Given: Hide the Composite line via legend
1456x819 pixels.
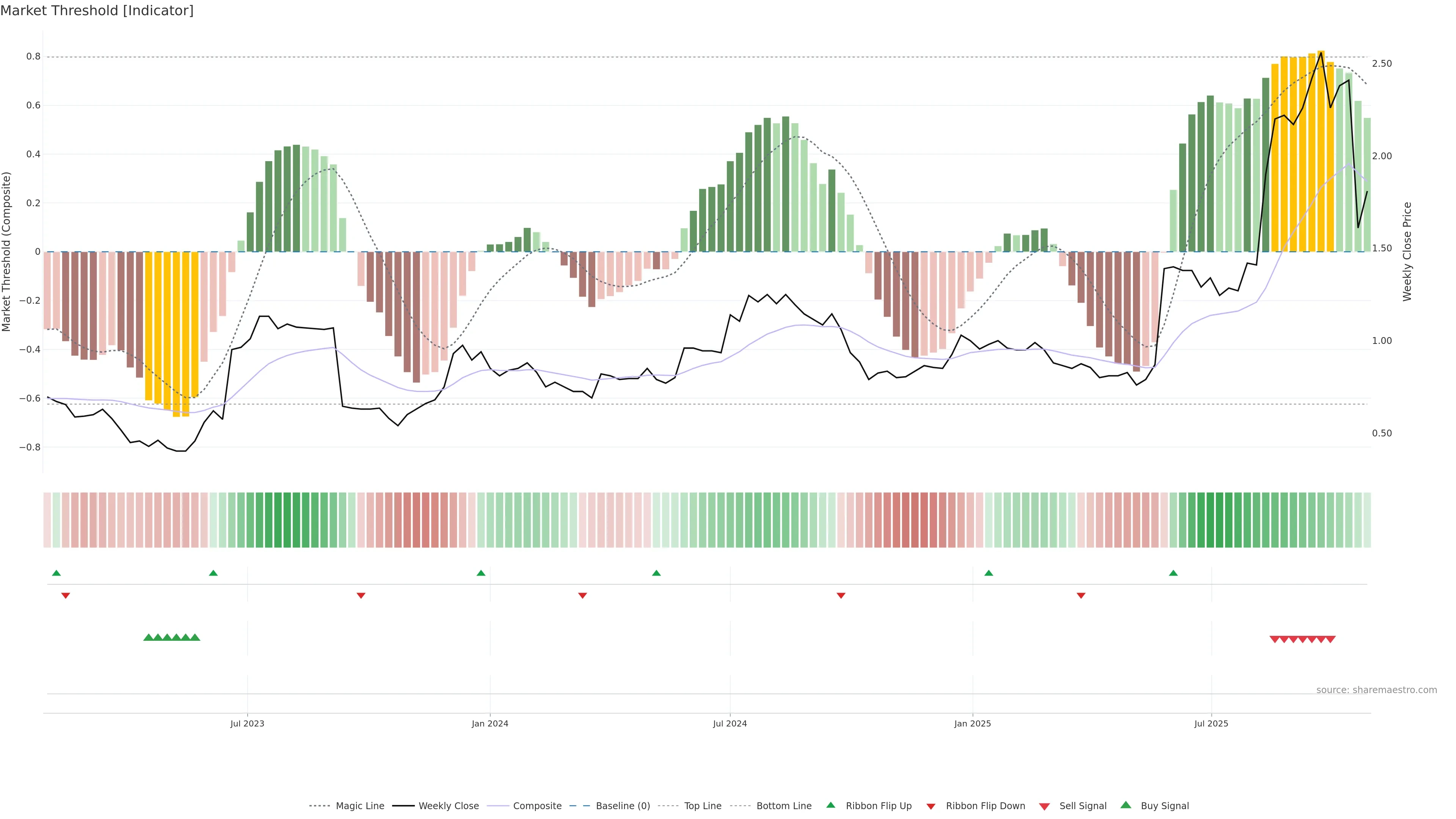Looking at the screenshot, I should tap(537, 806).
